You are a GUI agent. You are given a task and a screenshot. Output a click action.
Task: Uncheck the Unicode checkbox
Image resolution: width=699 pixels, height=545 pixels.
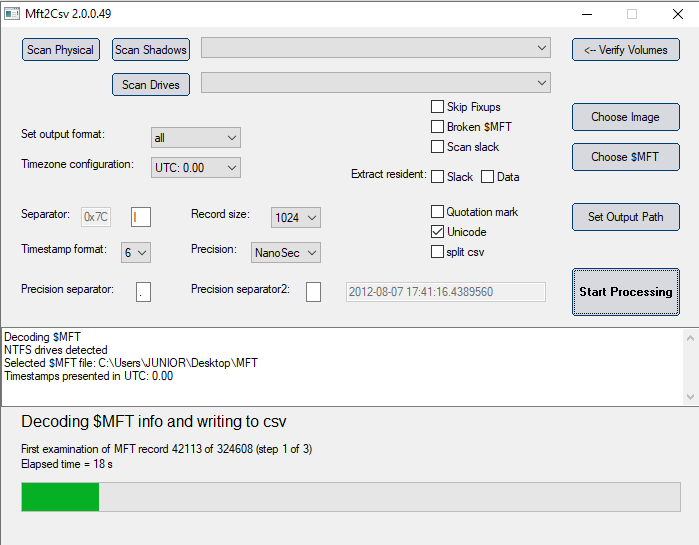[x=438, y=232]
